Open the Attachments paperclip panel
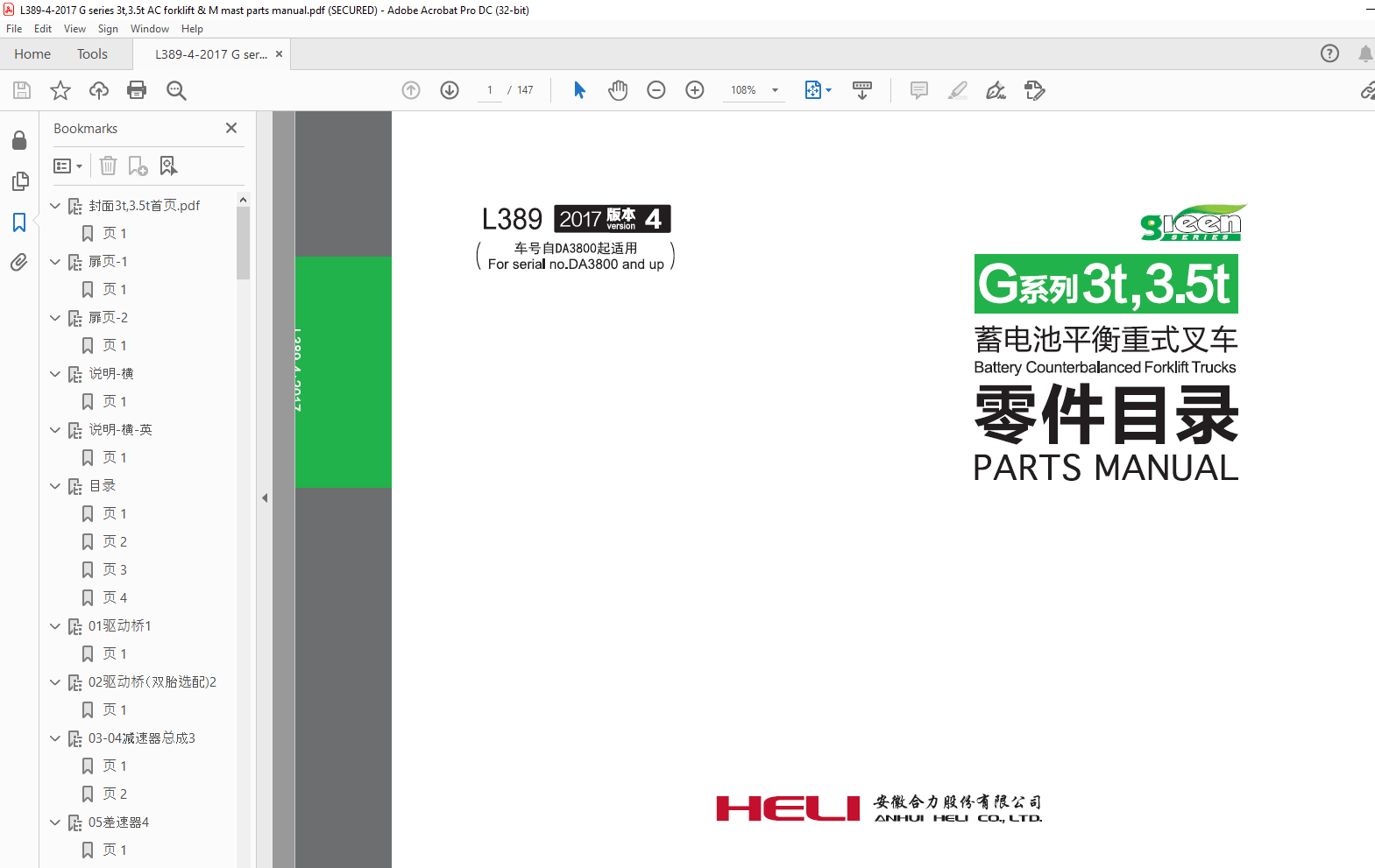Image resolution: width=1375 pixels, height=868 pixels. click(19, 262)
